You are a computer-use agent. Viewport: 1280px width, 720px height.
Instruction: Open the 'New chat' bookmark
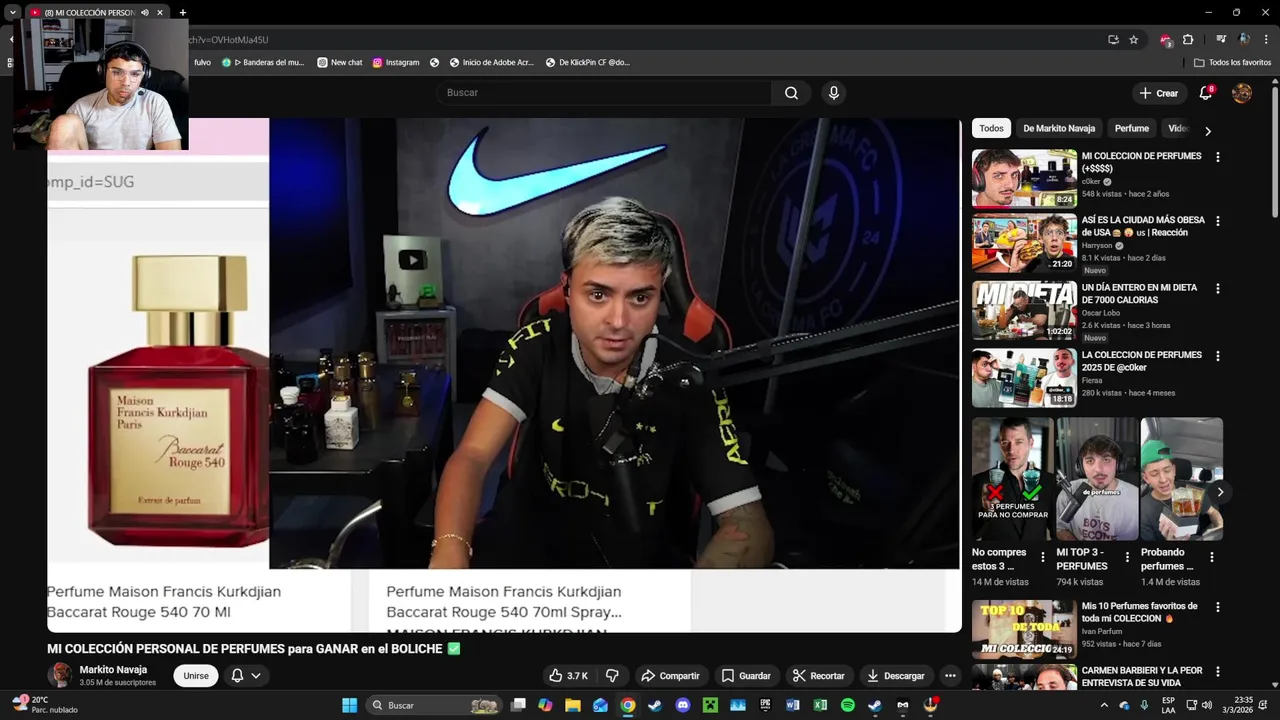click(x=340, y=62)
